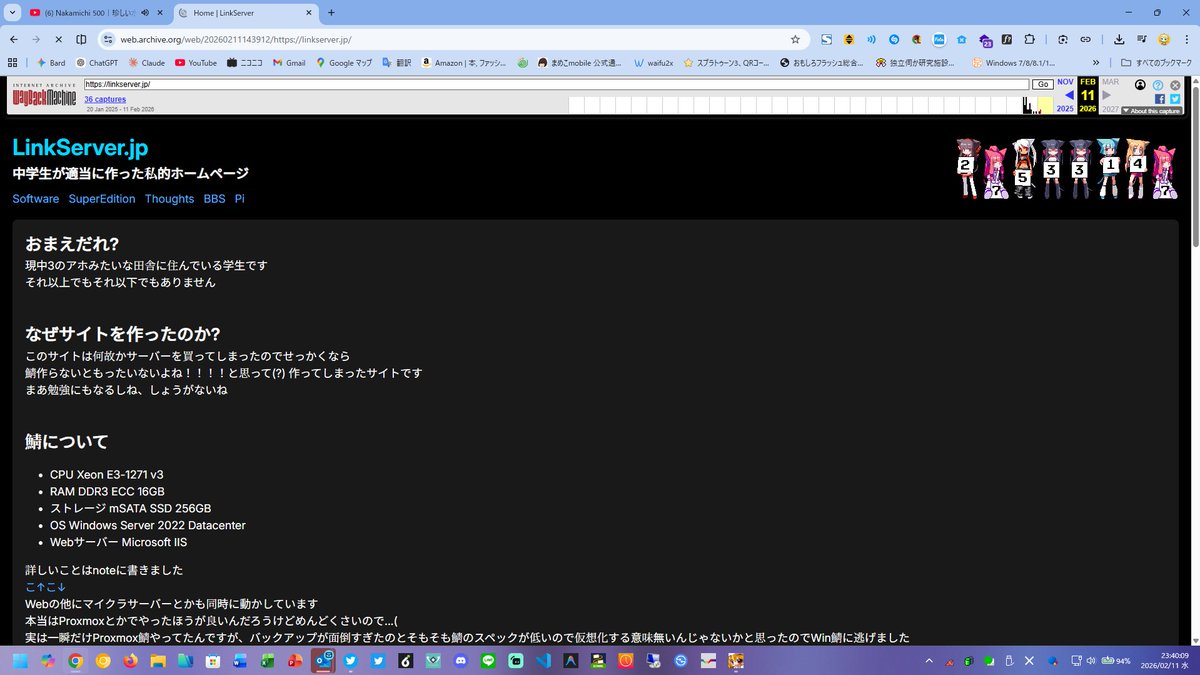Open the three-dot Chrome menu
The image size is (1200, 675).
point(1186,39)
